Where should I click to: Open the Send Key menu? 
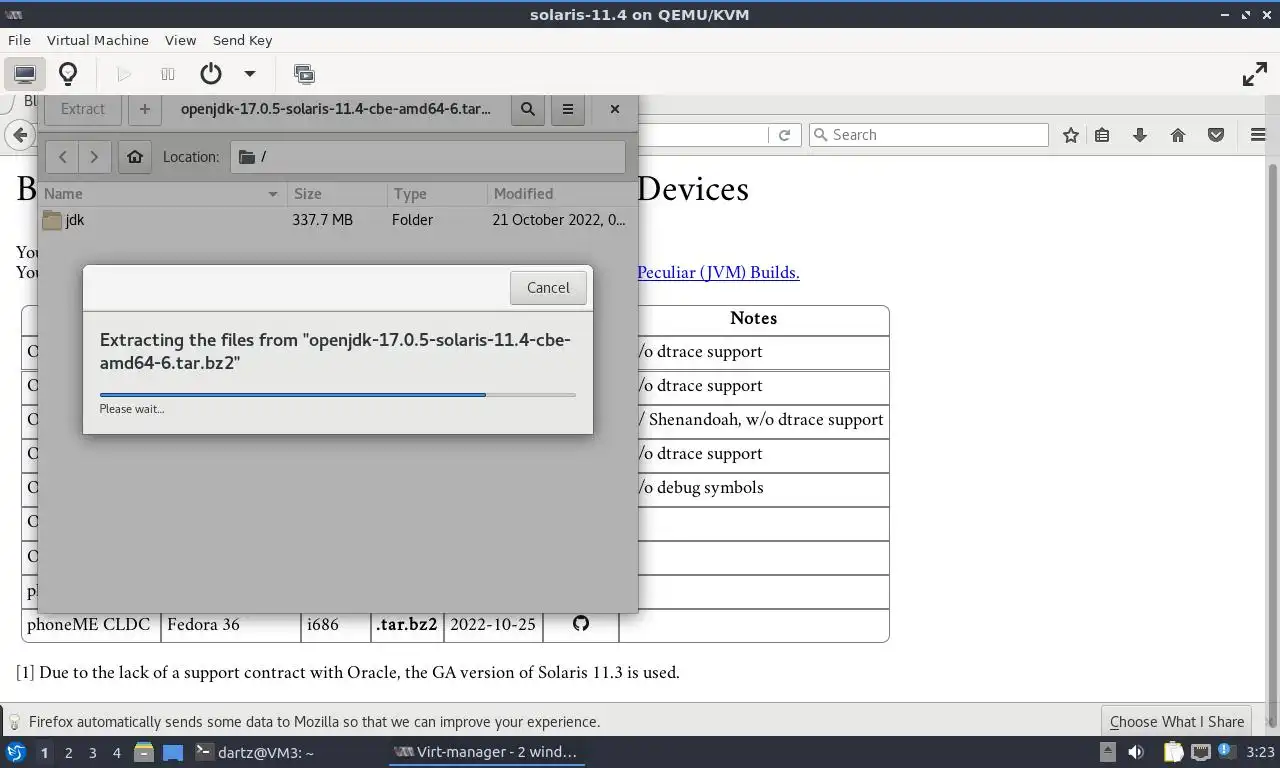click(242, 40)
